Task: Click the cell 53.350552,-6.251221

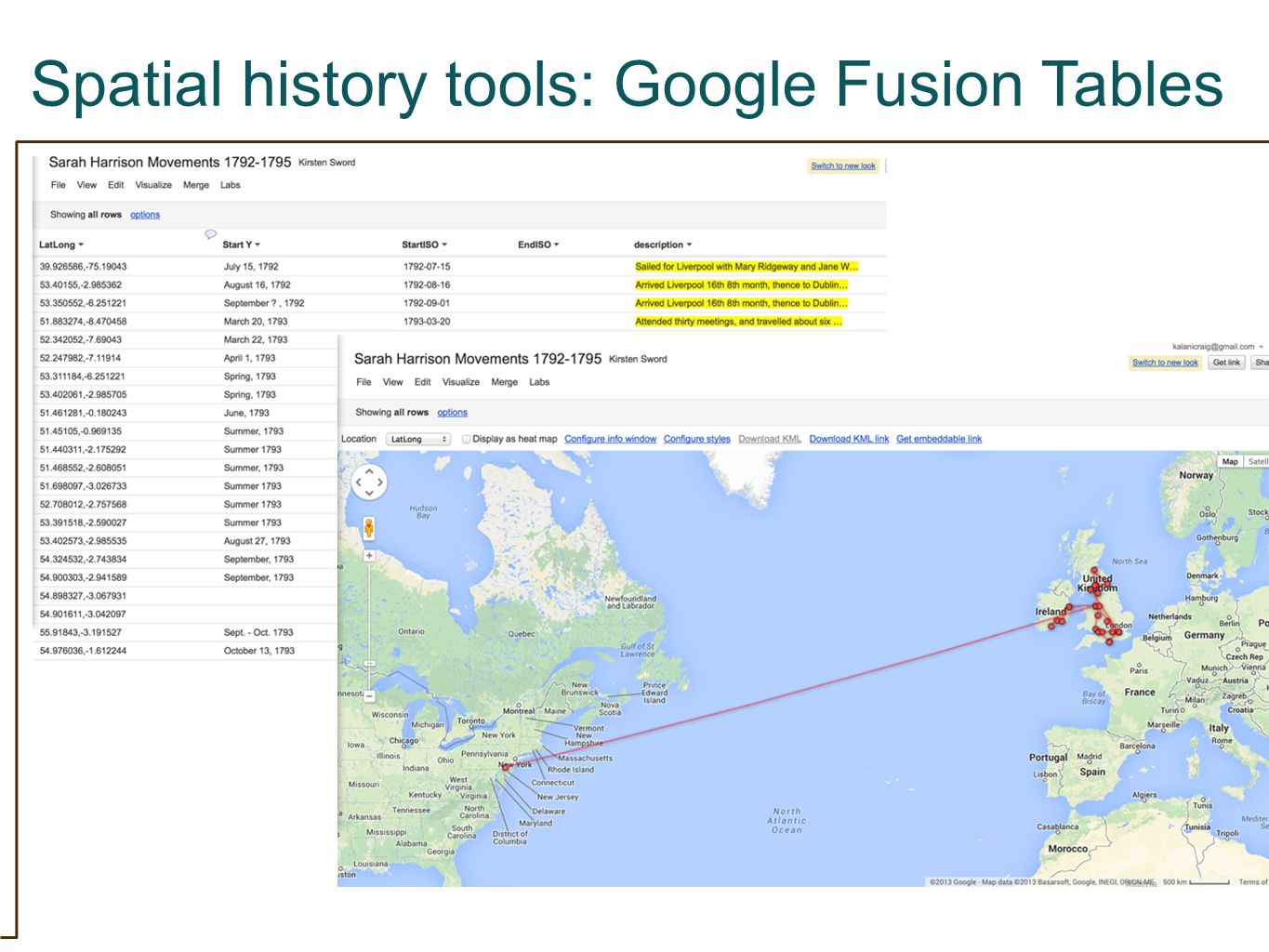Action: [84, 303]
